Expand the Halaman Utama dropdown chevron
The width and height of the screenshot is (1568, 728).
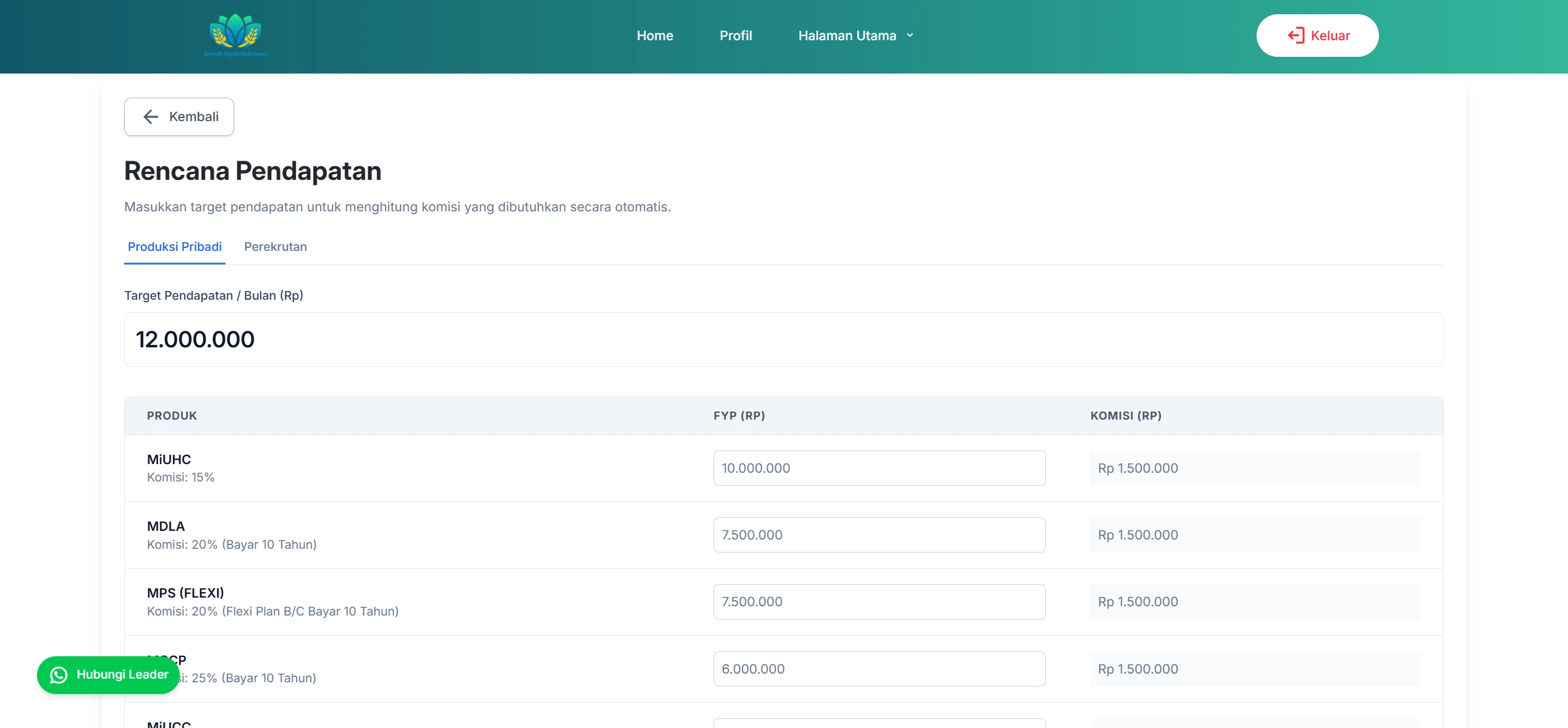[x=910, y=35]
